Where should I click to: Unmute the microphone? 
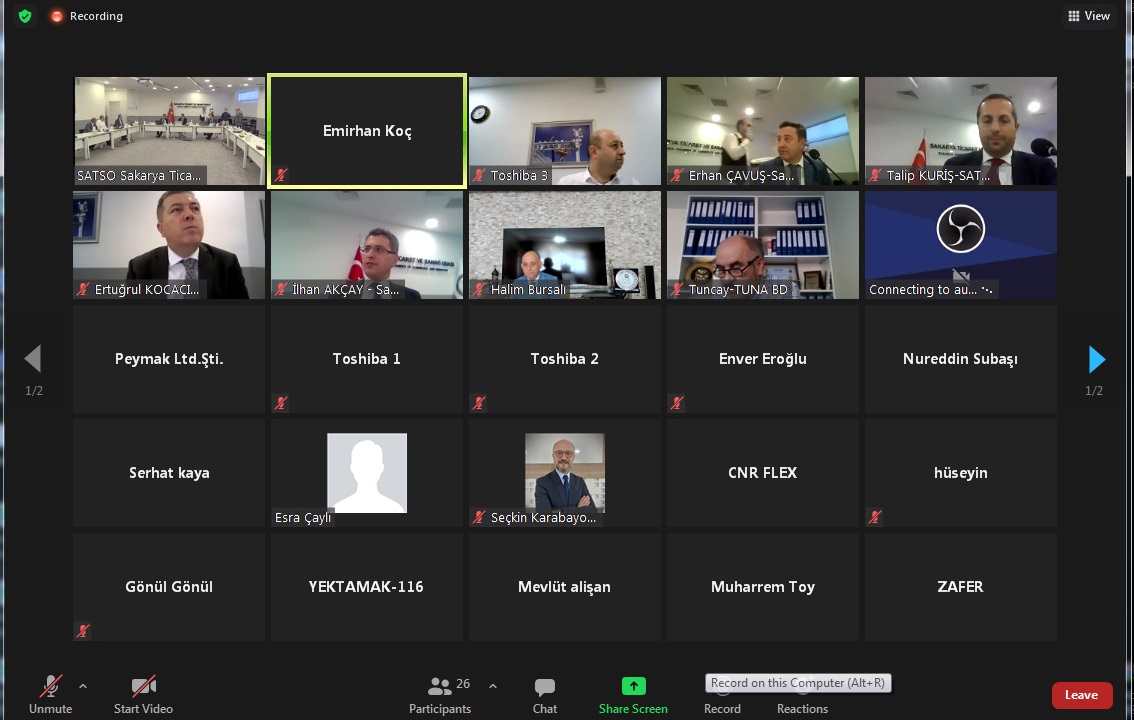[x=50, y=694]
